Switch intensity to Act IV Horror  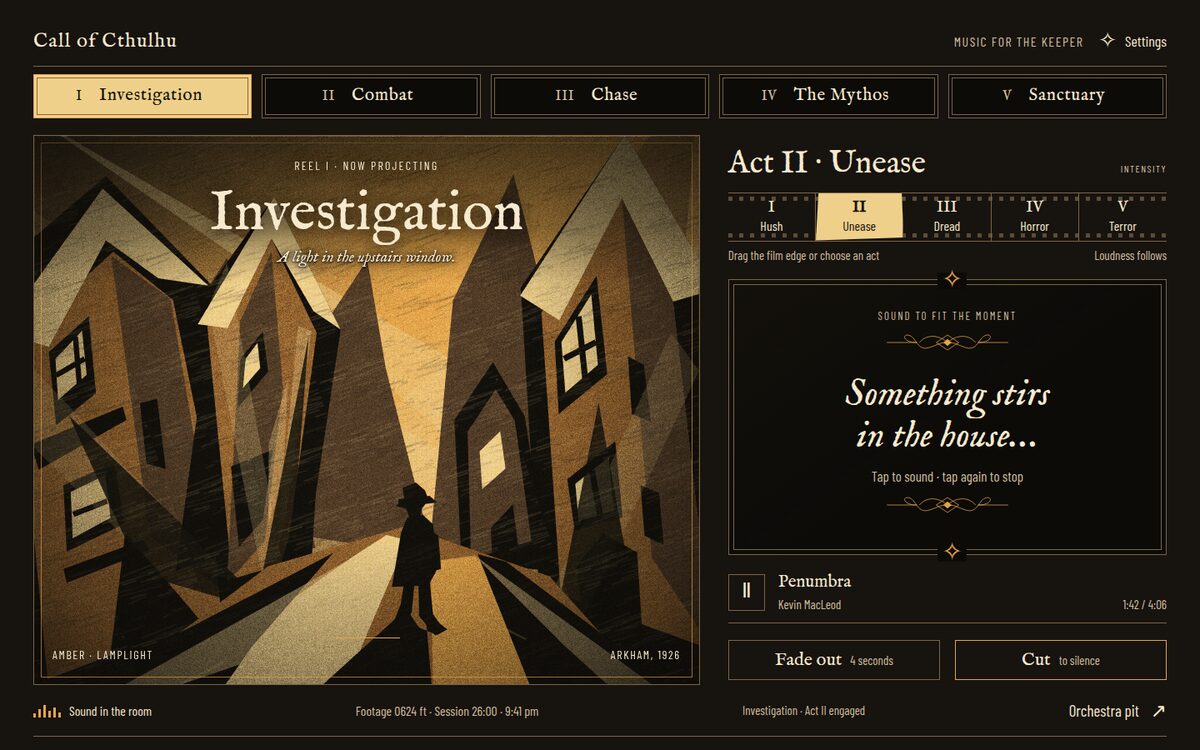(1035, 217)
